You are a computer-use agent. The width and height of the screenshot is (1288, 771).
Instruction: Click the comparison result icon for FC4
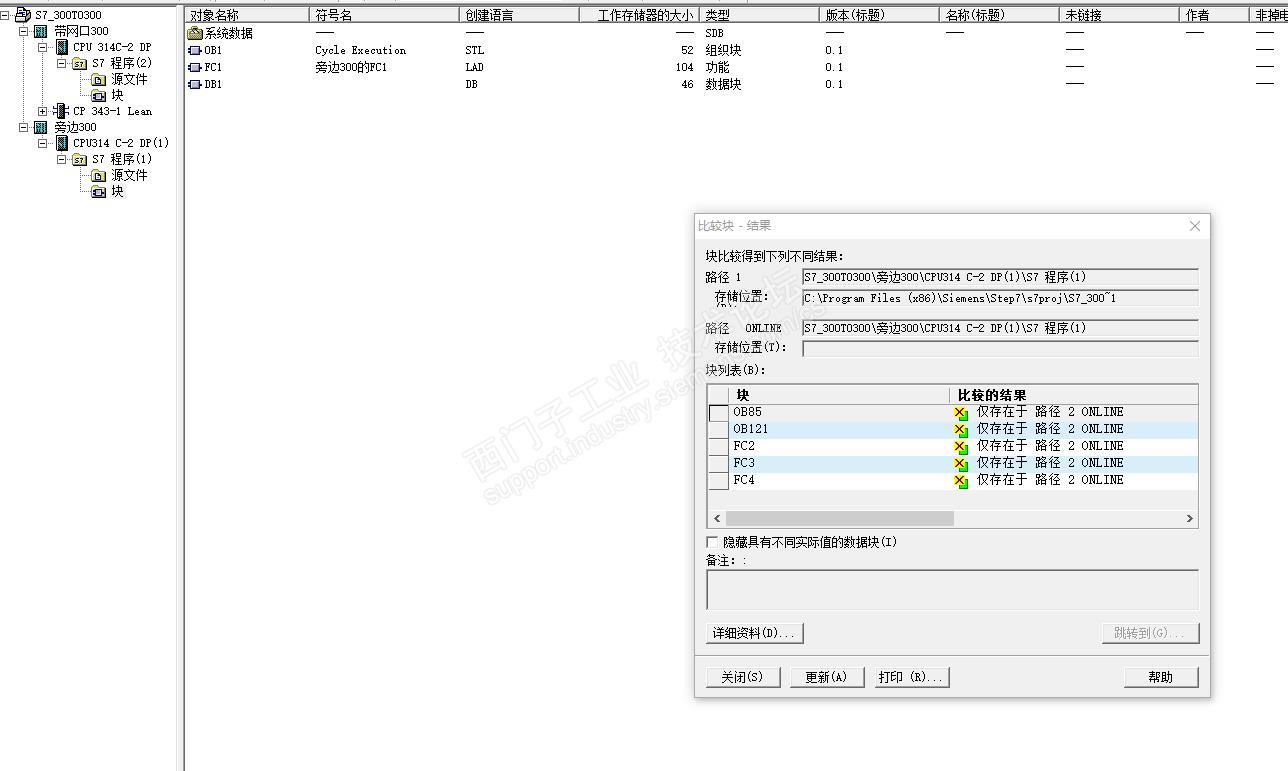point(961,481)
